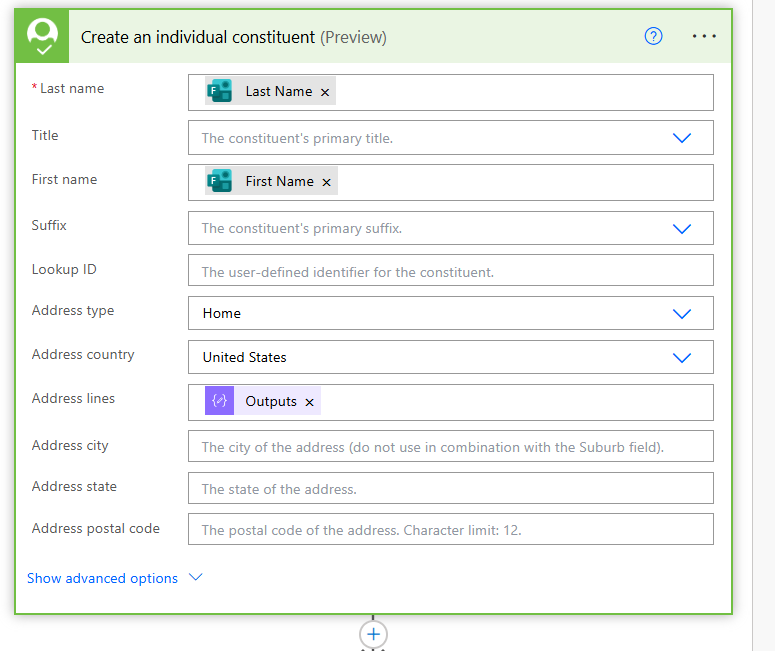
Task: Expand advanced options chevron
Action: (196, 577)
